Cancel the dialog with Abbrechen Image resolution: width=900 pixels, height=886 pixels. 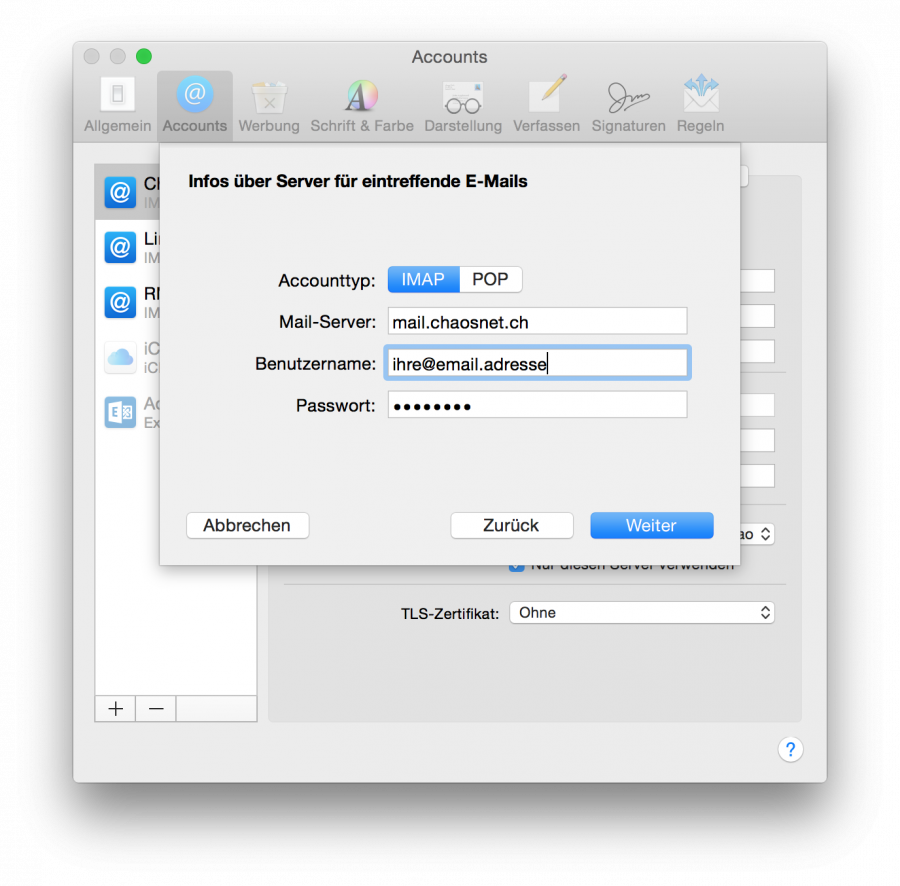coord(247,525)
